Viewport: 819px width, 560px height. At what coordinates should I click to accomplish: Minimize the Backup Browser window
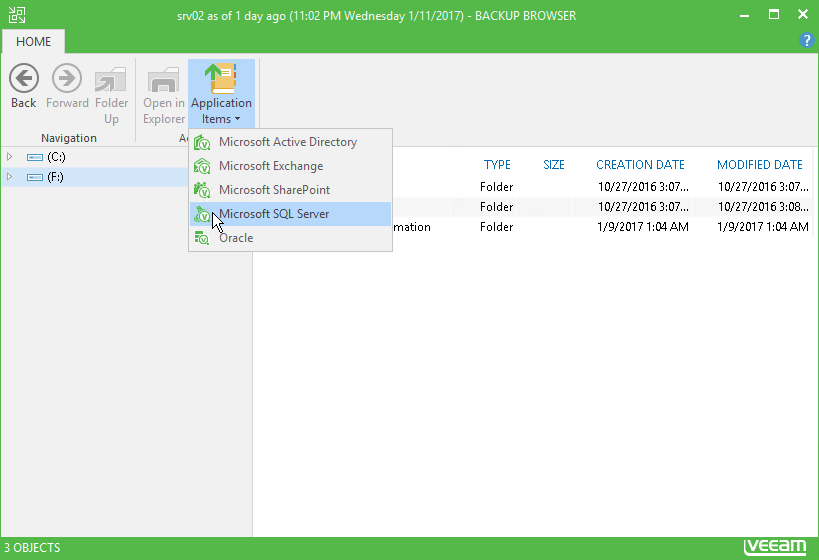click(x=744, y=15)
